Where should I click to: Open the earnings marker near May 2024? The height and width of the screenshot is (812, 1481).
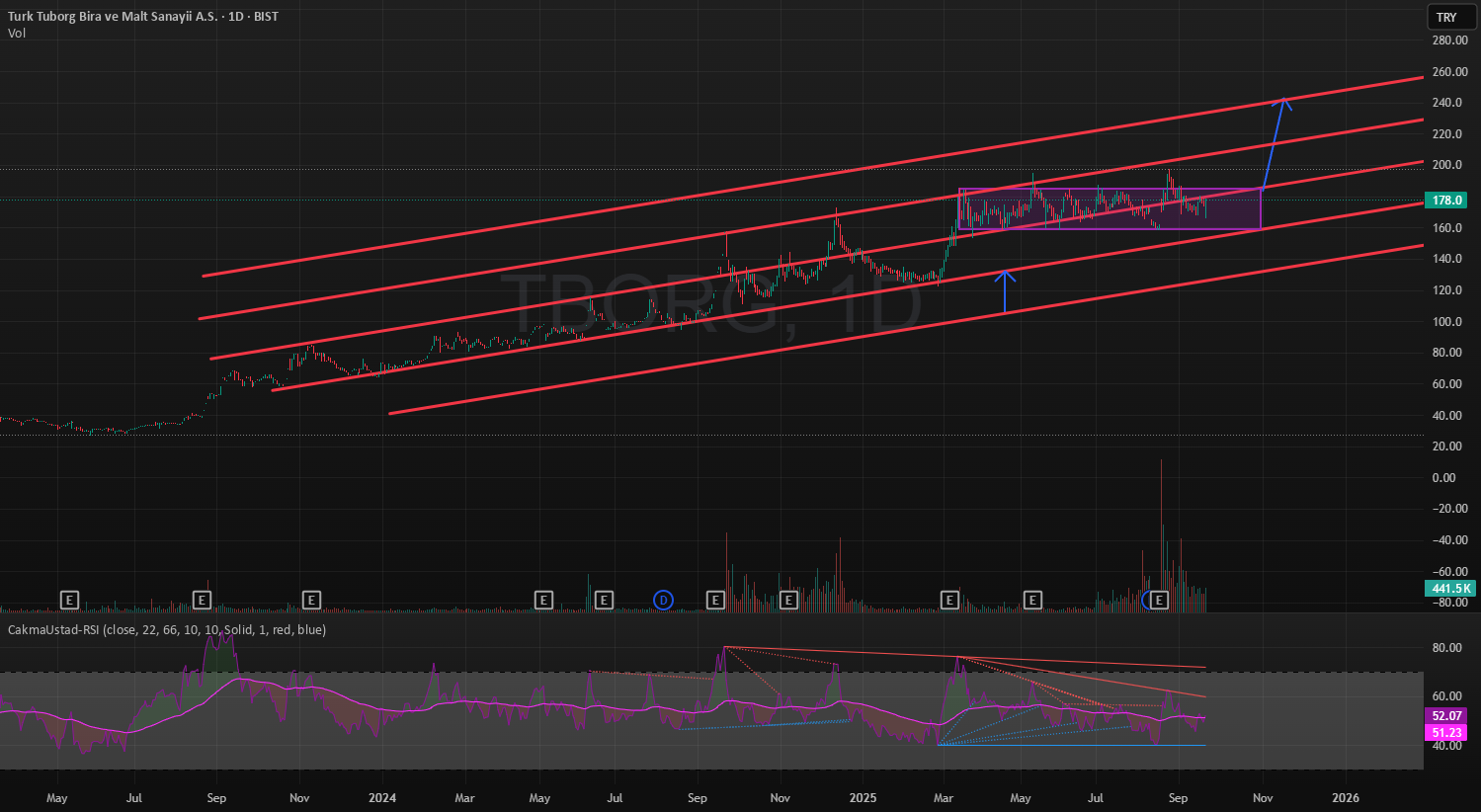[x=542, y=600]
